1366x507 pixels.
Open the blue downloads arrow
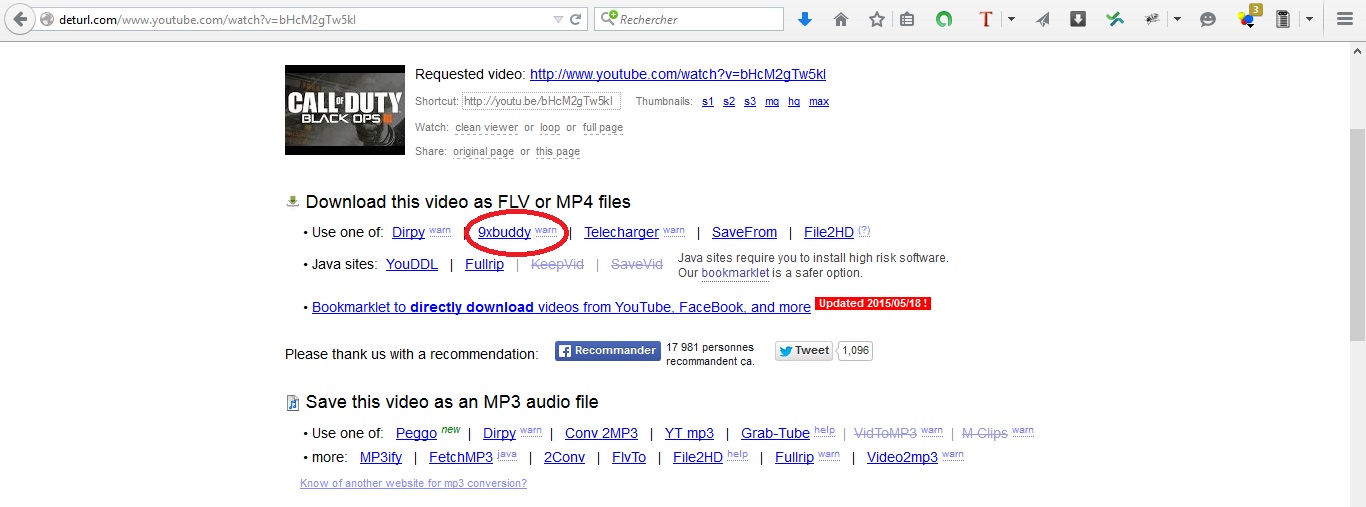tap(805, 19)
